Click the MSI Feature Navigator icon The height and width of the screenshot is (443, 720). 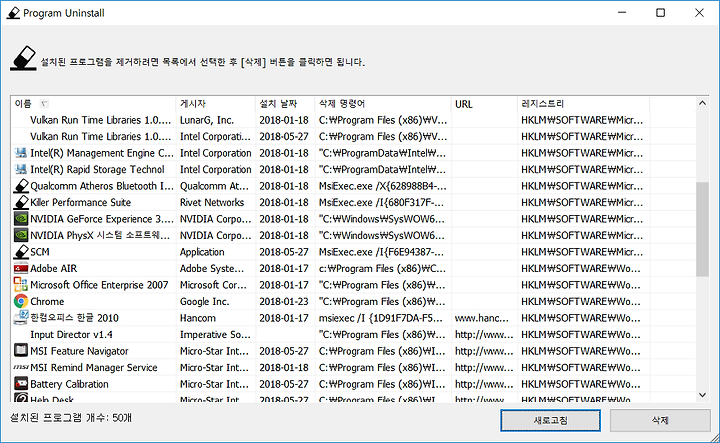tap(21, 351)
